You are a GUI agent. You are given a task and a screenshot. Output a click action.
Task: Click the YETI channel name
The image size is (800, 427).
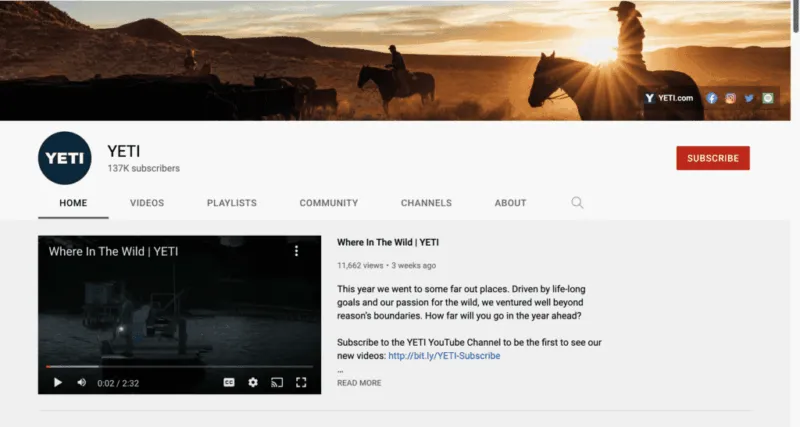tap(123, 151)
